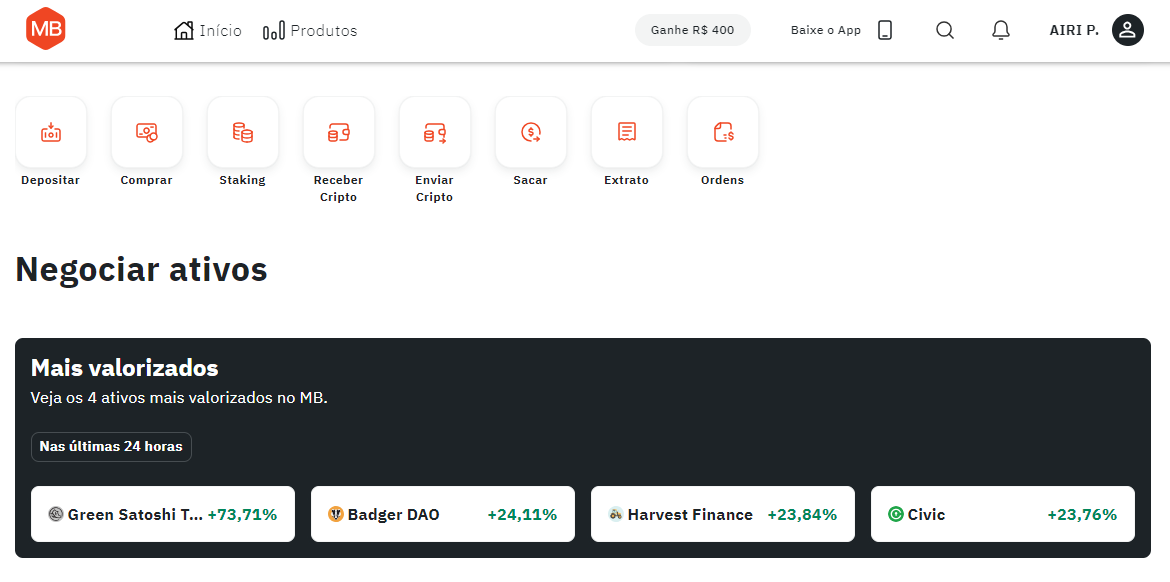The width and height of the screenshot is (1170, 582).
Task: Click the Staking label text
Action: (243, 181)
